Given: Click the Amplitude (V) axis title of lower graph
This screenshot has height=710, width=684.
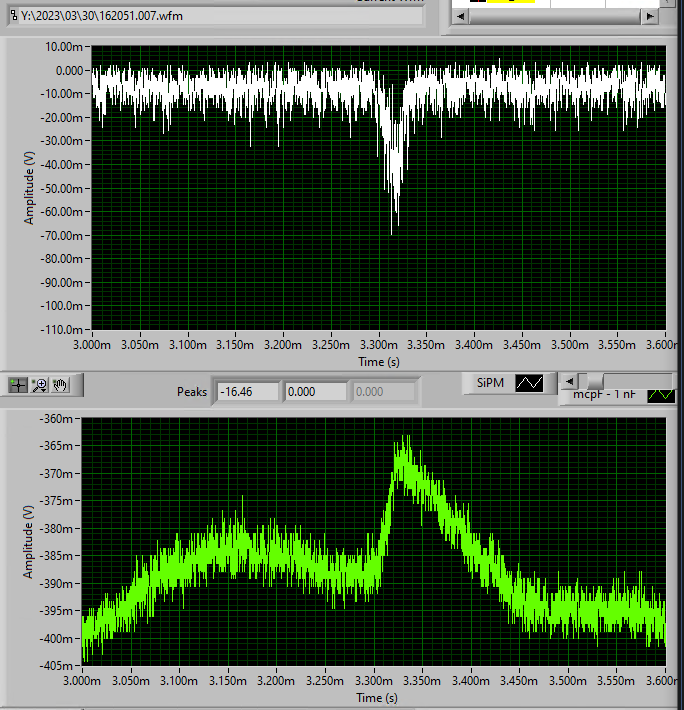Looking at the screenshot, I should 28,542.
